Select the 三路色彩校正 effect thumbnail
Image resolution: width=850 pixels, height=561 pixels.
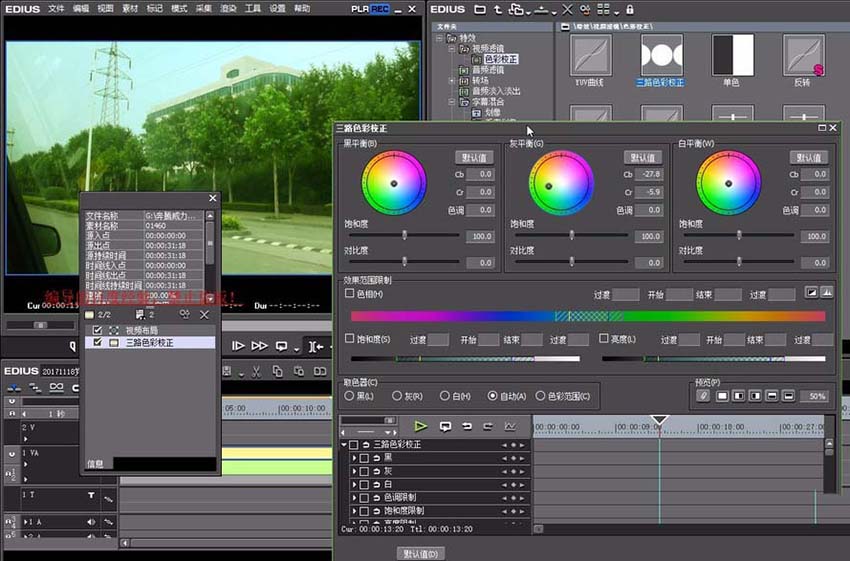coord(661,55)
